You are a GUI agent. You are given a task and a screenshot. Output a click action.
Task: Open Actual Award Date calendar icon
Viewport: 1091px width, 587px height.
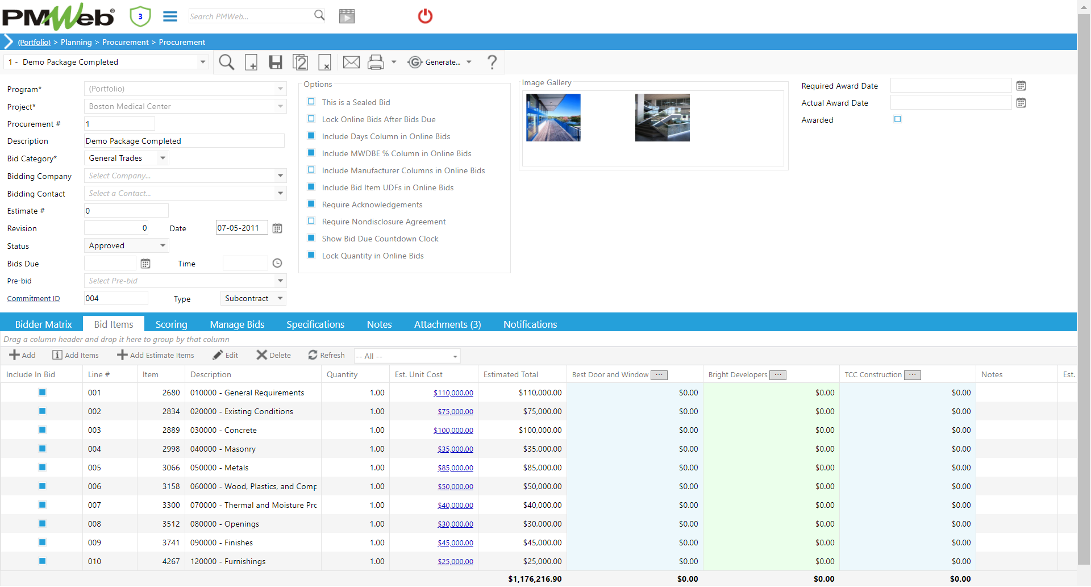(x=1021, y=103)
